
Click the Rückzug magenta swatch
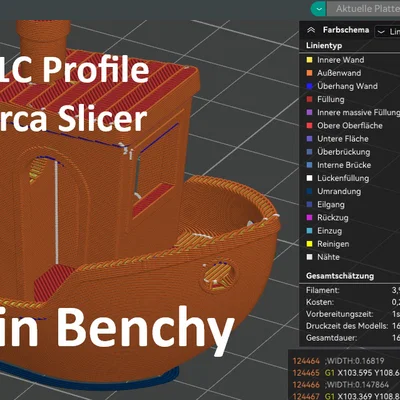point(309,218)
